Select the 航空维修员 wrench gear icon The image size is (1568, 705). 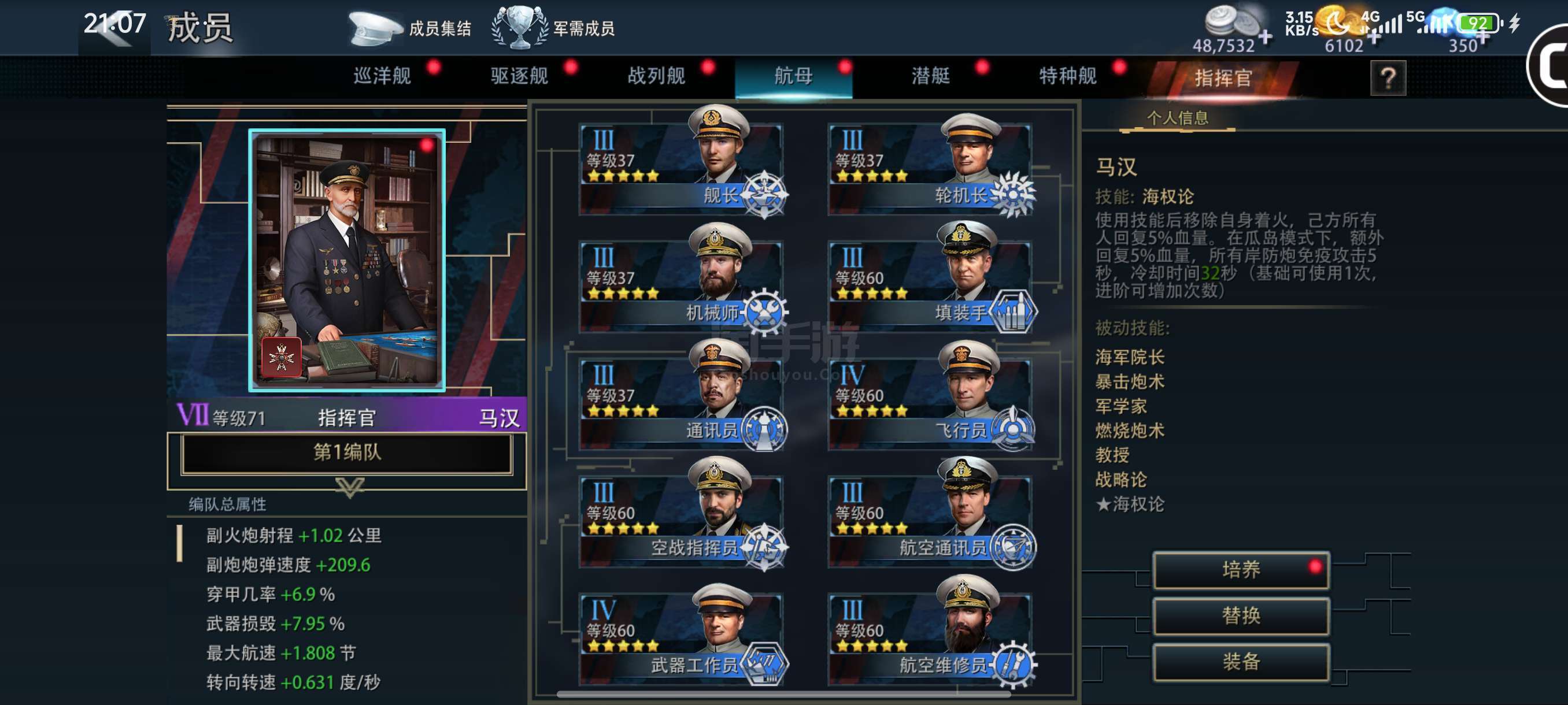[x=1012, y=663]
